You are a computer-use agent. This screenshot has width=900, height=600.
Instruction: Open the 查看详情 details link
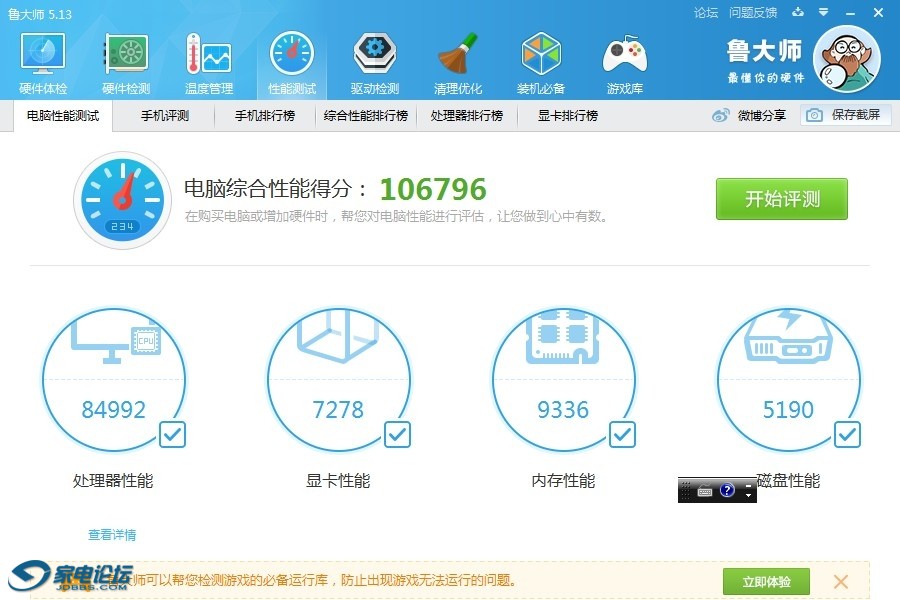pos(112,535)
